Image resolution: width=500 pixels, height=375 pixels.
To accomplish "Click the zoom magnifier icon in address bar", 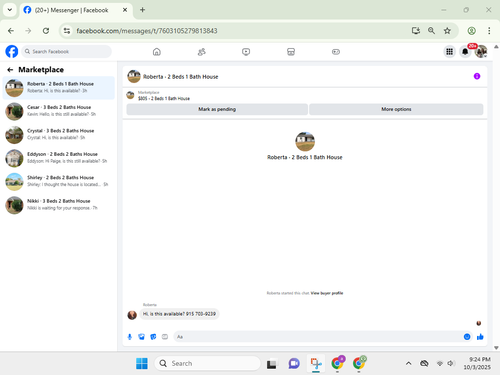I will 431,31.
